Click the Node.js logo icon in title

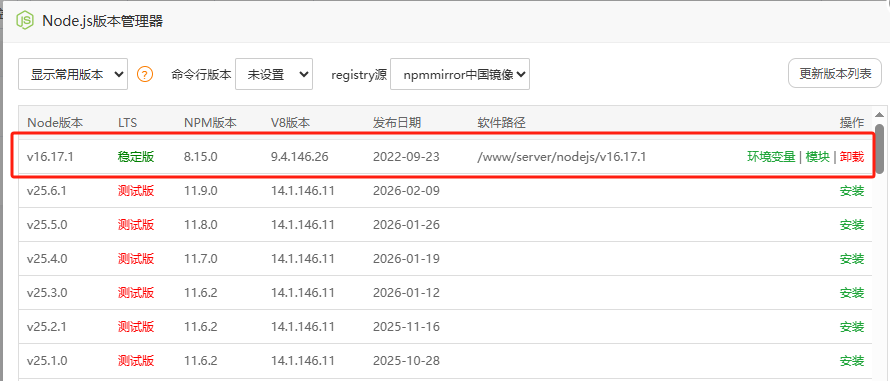(x=25, y=21)
